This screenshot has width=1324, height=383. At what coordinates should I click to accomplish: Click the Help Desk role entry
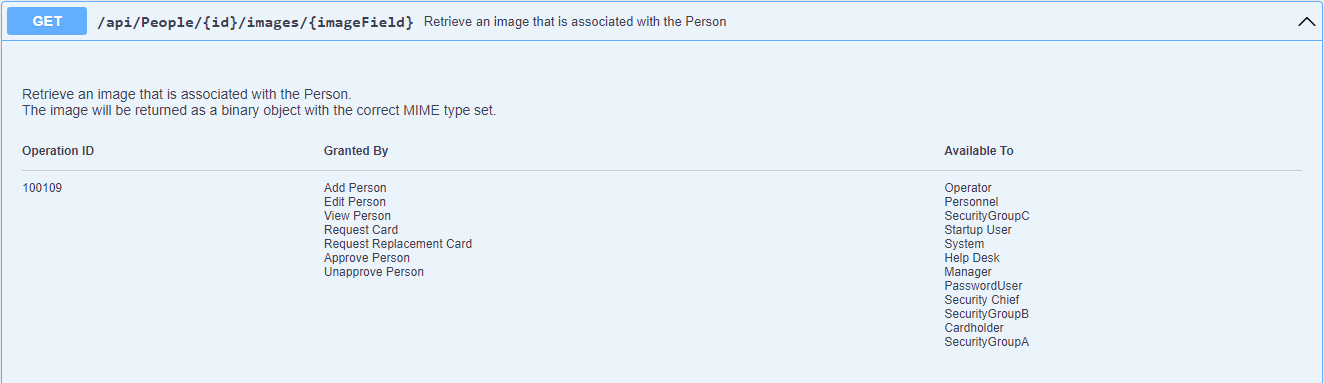click(x=972, y=258)
